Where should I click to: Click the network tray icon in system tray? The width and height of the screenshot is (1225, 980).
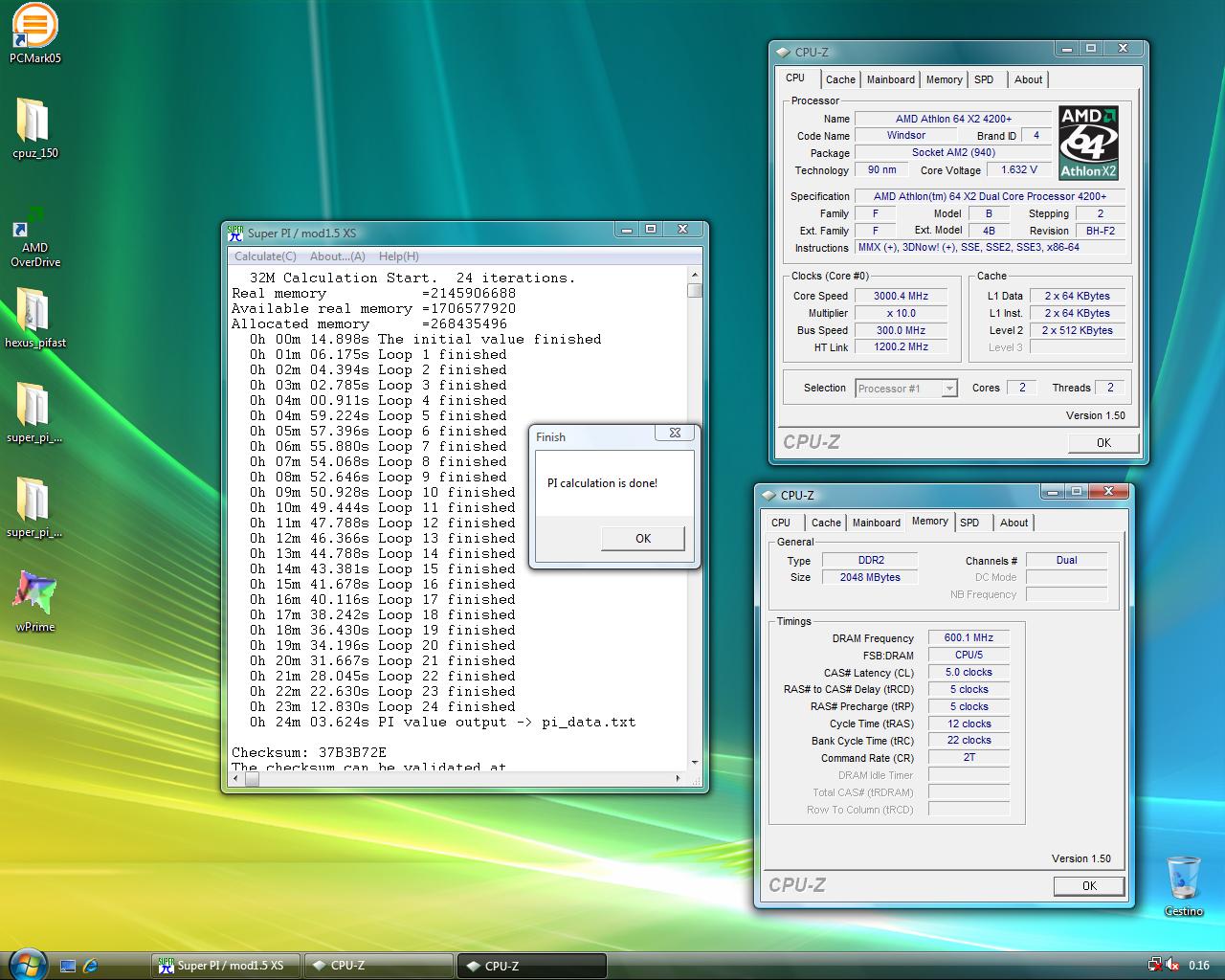click(x=1155, y=965)
